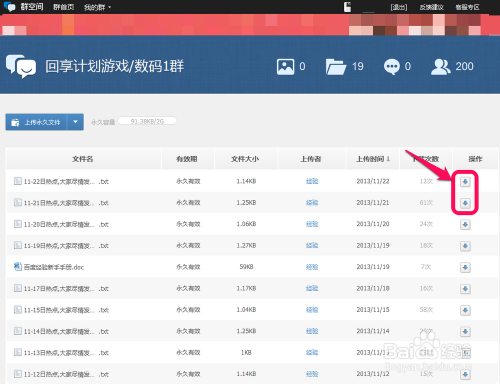Open the 11-17 txt file name
This screenshot has width=500, height=384.
click(66, 289)
